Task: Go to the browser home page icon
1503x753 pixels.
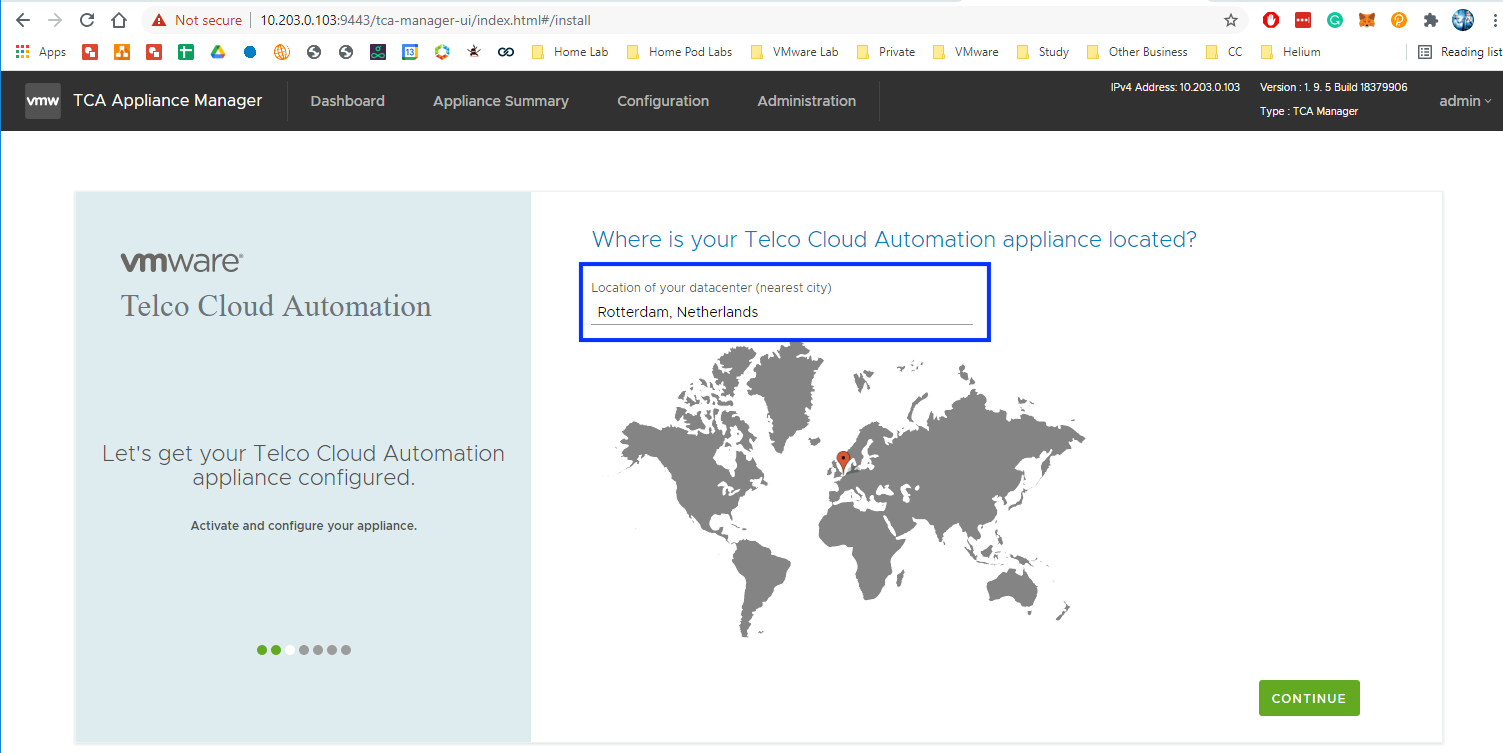Action: [x=119, y=20]
